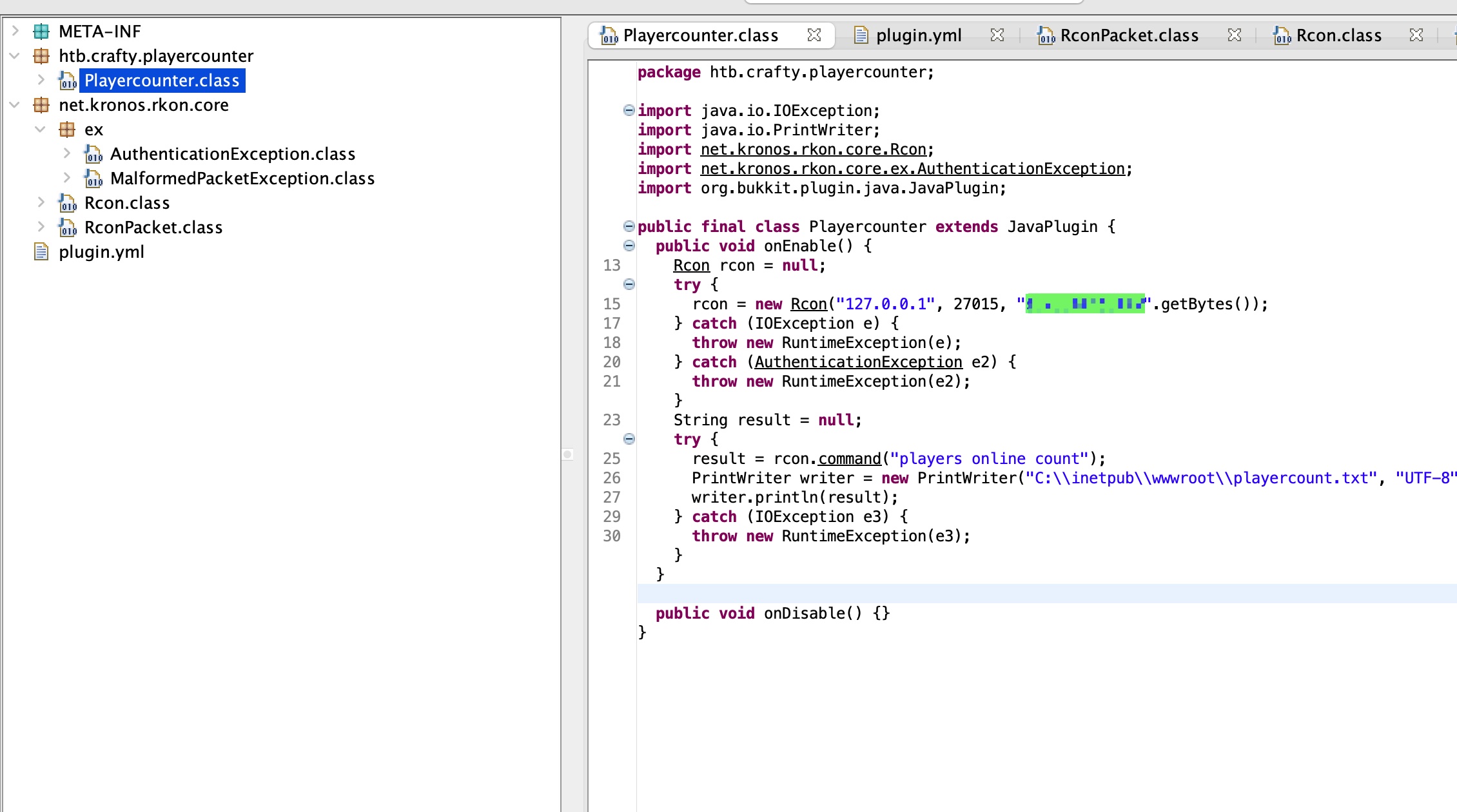This screenshot has height=812, width=1457.
Task: Switch to the plugin.yml tab
Action: [918, 35]
